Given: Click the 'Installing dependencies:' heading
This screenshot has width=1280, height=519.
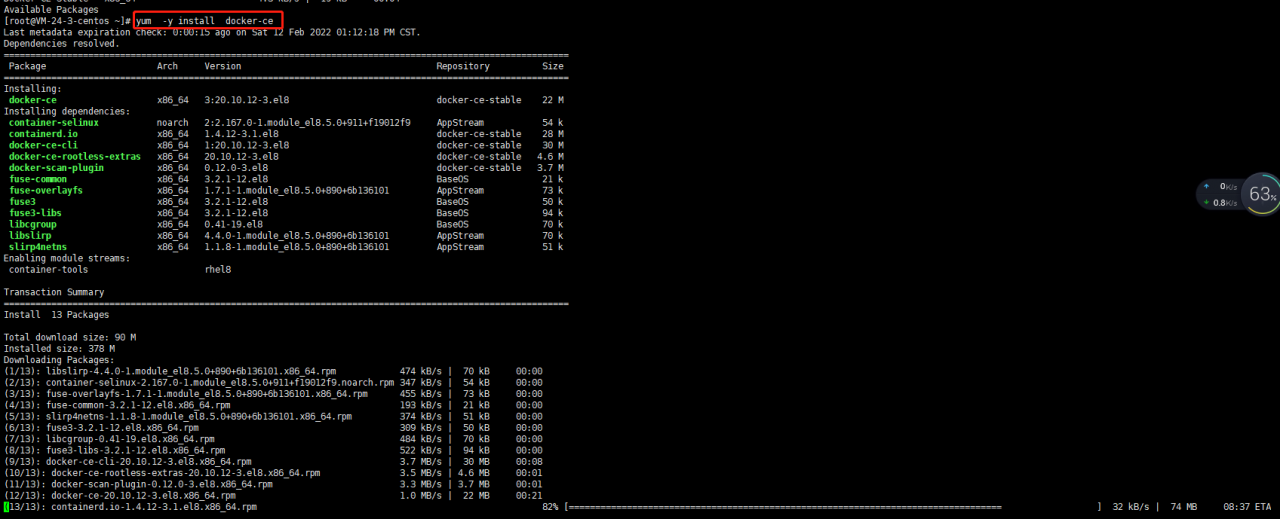Looking at the screenshot, I should coord(66,111).
